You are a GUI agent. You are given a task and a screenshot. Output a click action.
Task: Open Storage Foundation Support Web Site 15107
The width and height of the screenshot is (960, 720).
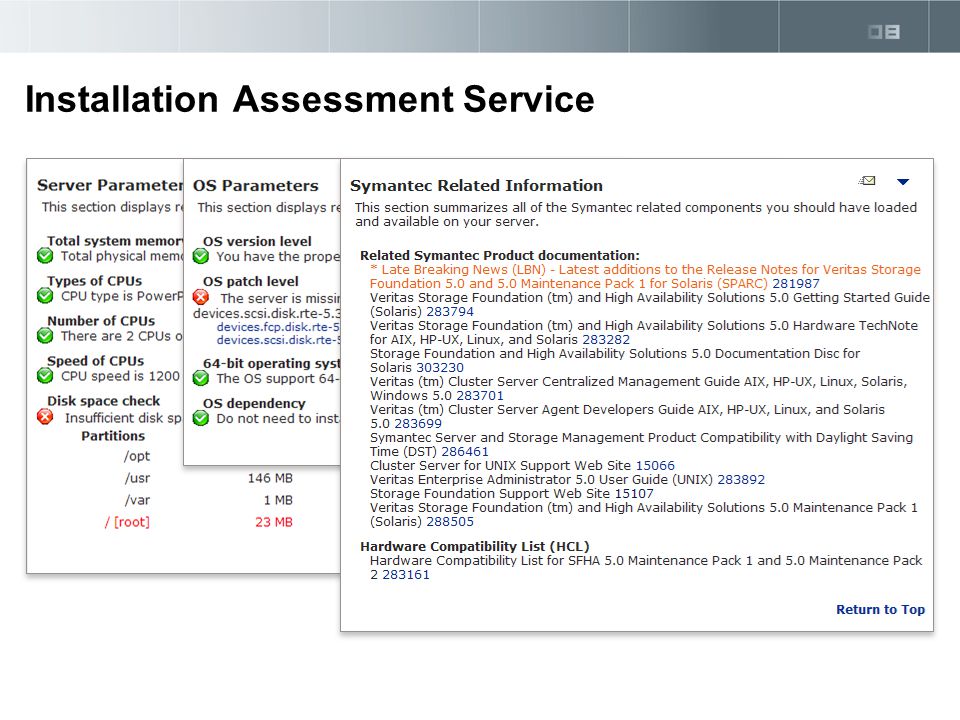pos(634,493)
